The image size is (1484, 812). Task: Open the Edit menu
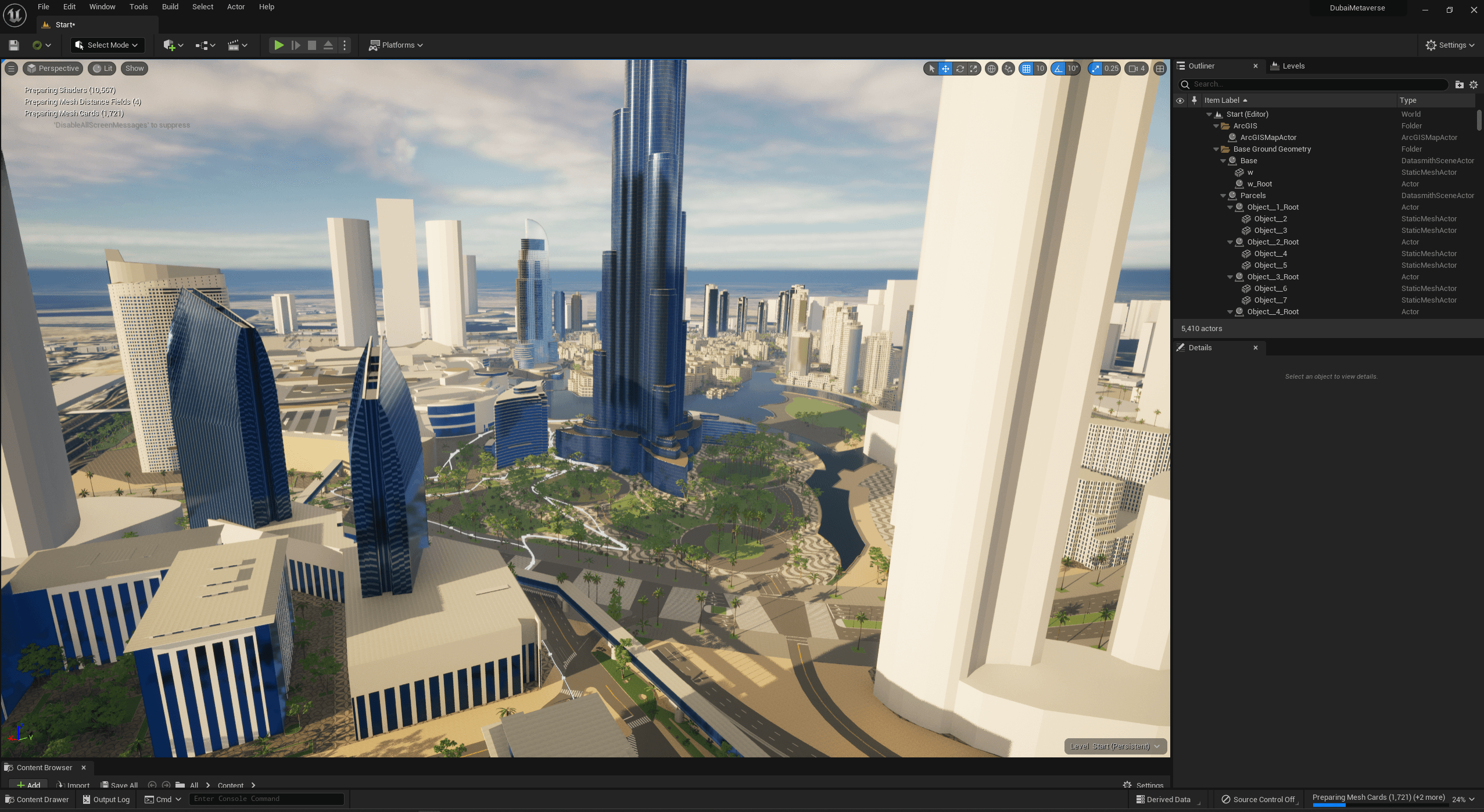tap(70, 7)
